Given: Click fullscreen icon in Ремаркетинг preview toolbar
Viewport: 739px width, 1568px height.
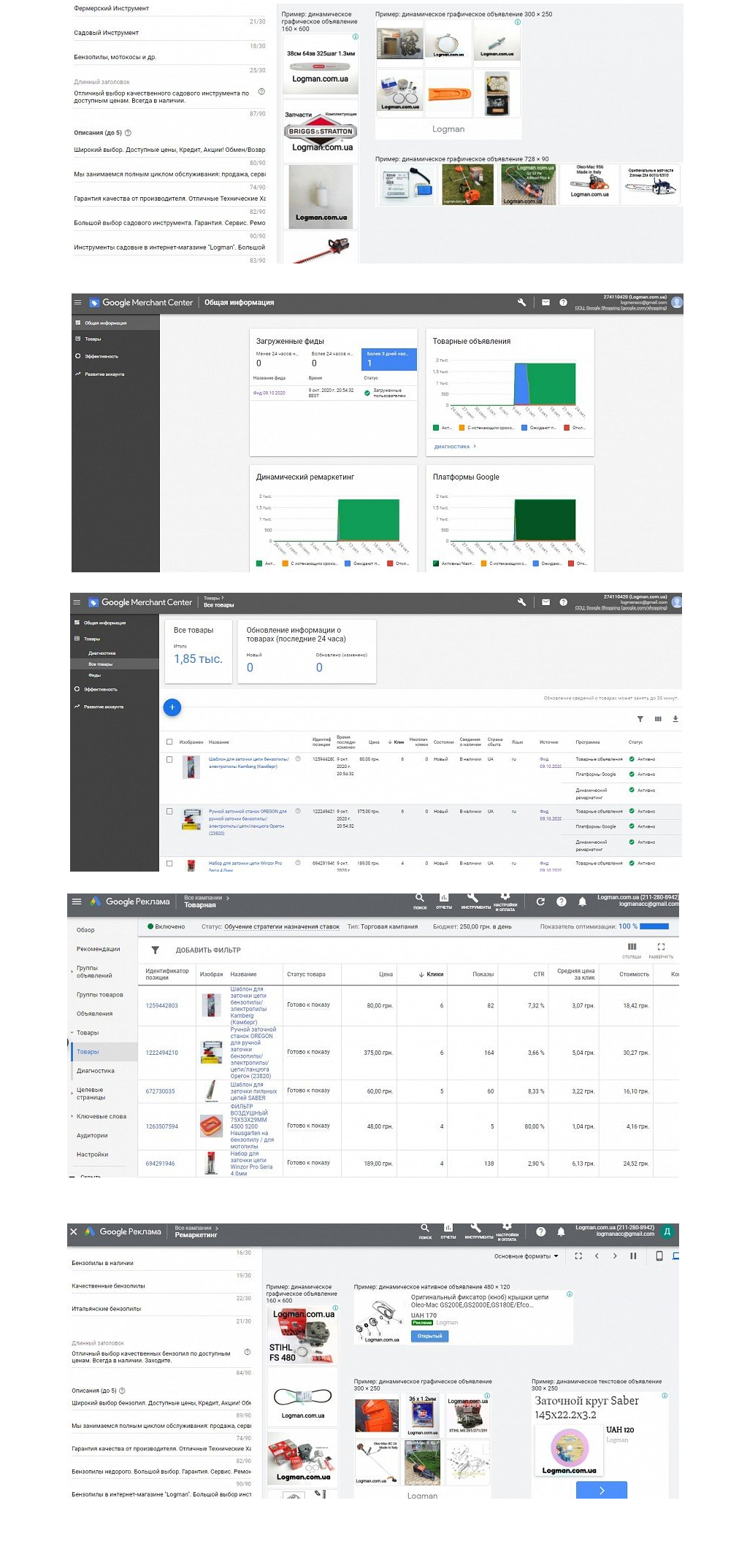Looking at the screenshot, I should [578, 1256].
